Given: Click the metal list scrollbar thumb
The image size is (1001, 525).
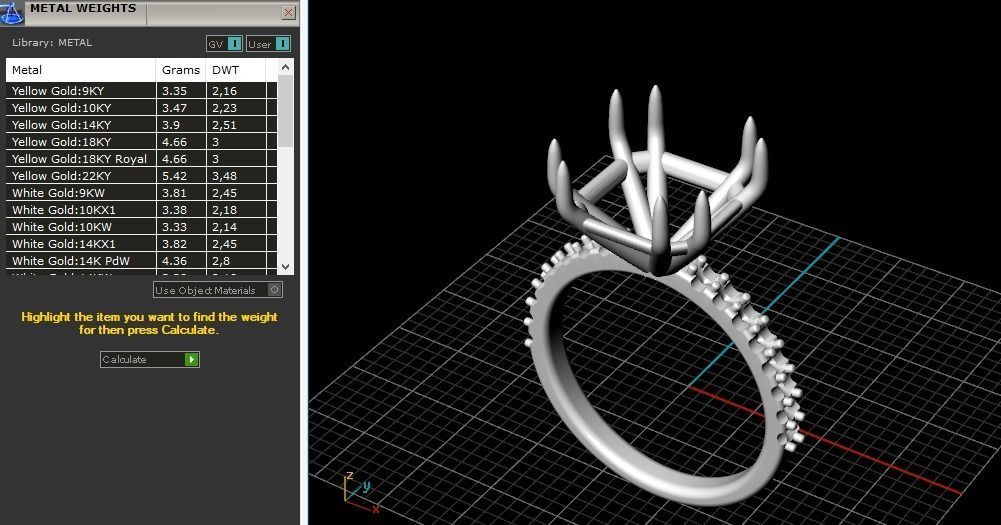Looking at the screenshot, I should pyautogui.click(x=285, y=111).
